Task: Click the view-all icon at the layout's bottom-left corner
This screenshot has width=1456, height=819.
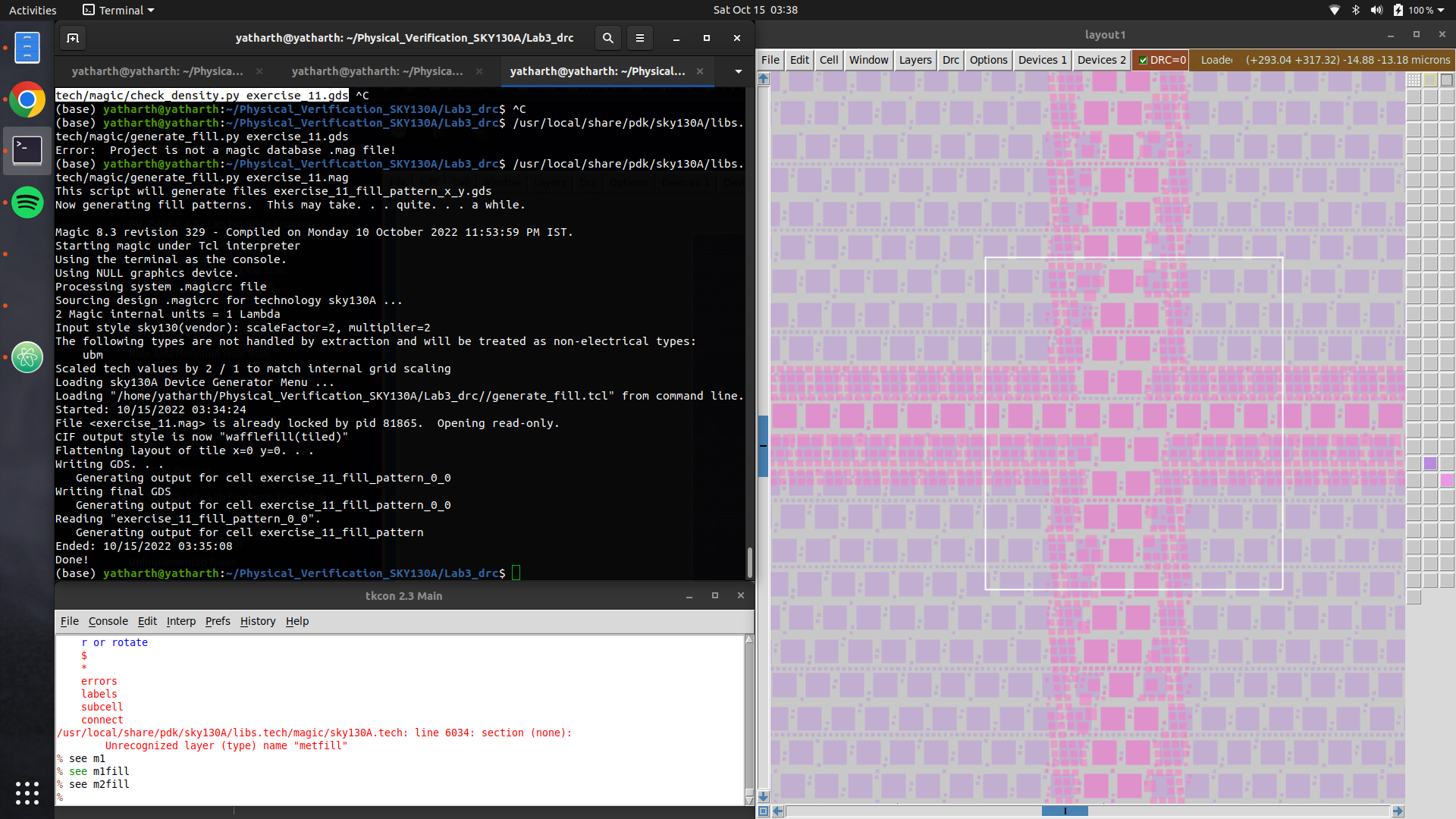Action: (764, 811)
